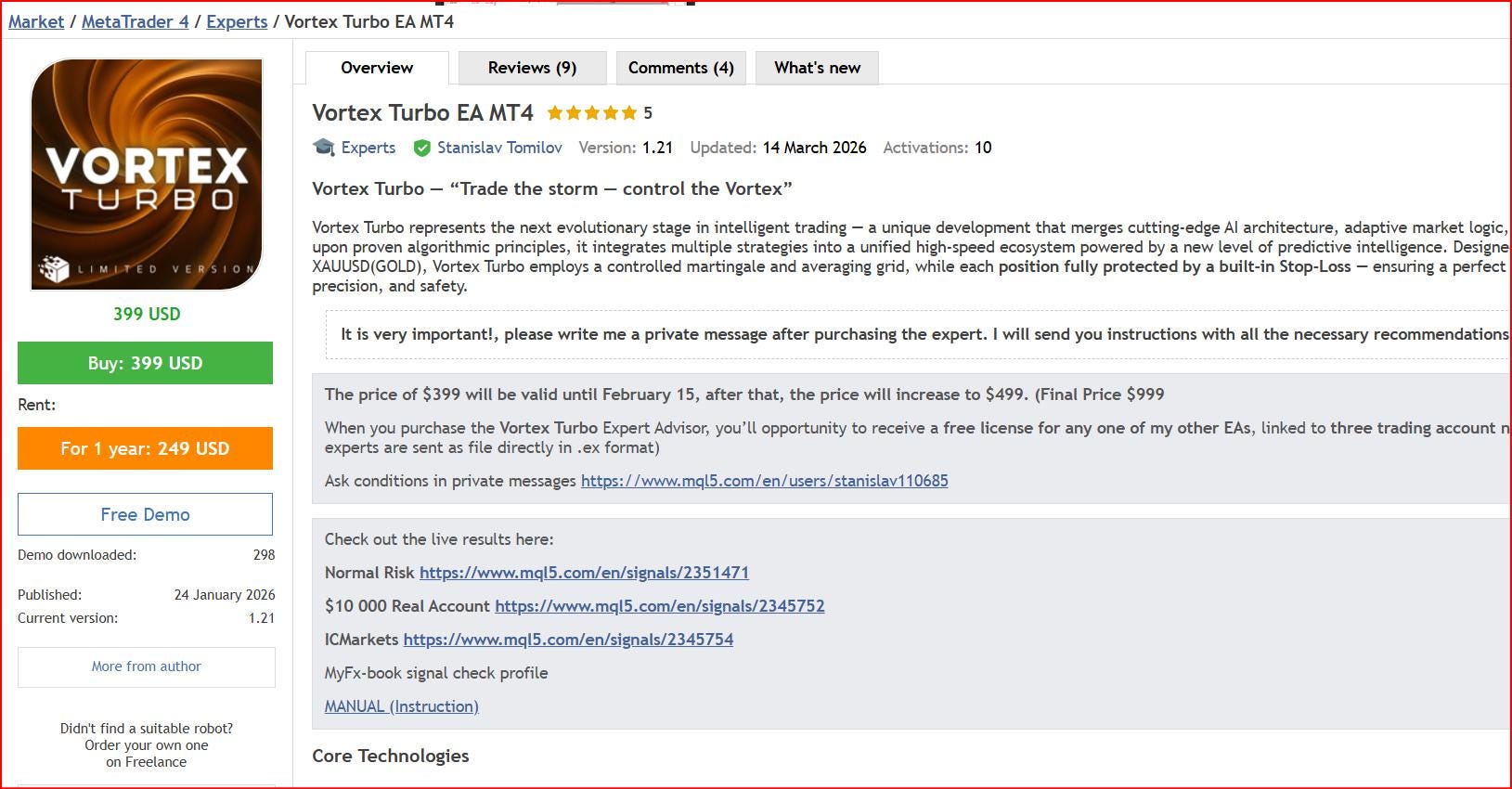Click the Trade the storm tagline heading
The image size is (1512, 789).
(552, 188)
